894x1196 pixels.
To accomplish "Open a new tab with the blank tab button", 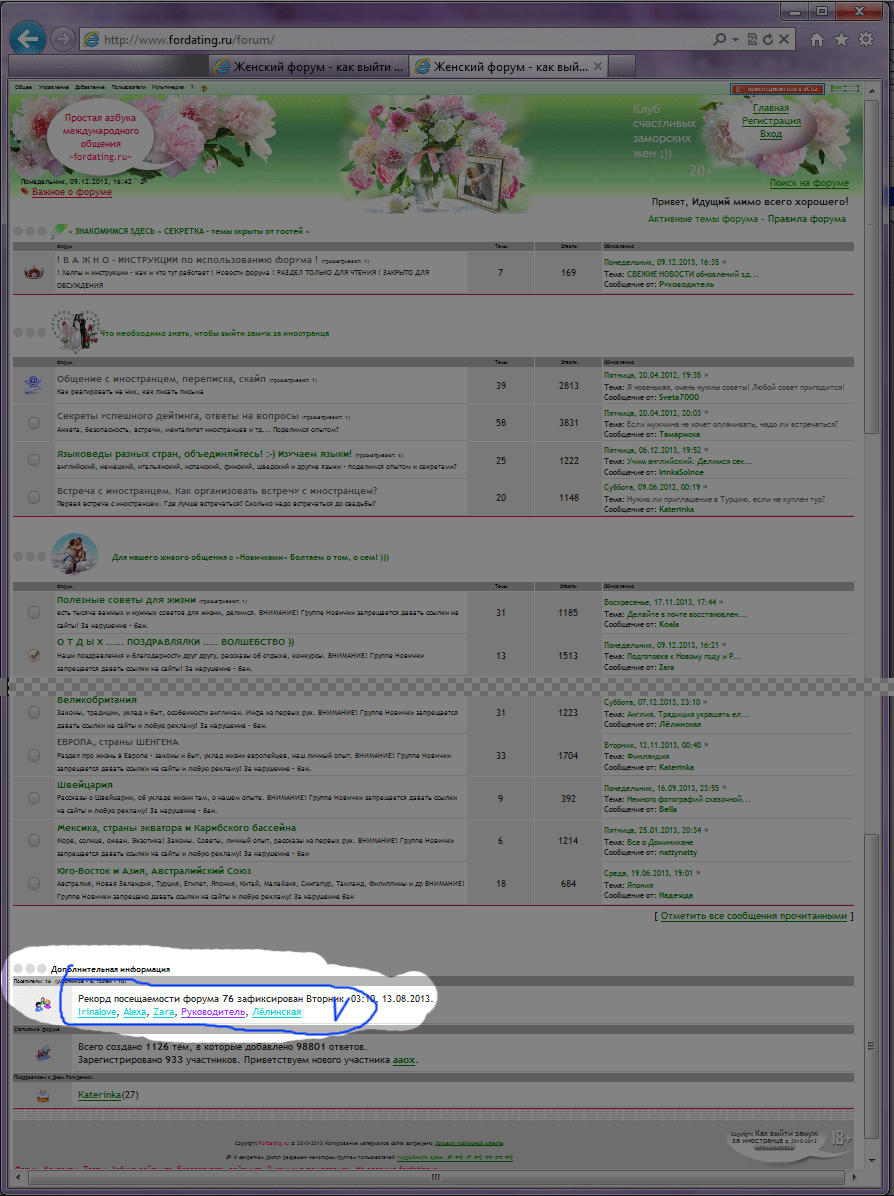I will click(x=622, y=66).
